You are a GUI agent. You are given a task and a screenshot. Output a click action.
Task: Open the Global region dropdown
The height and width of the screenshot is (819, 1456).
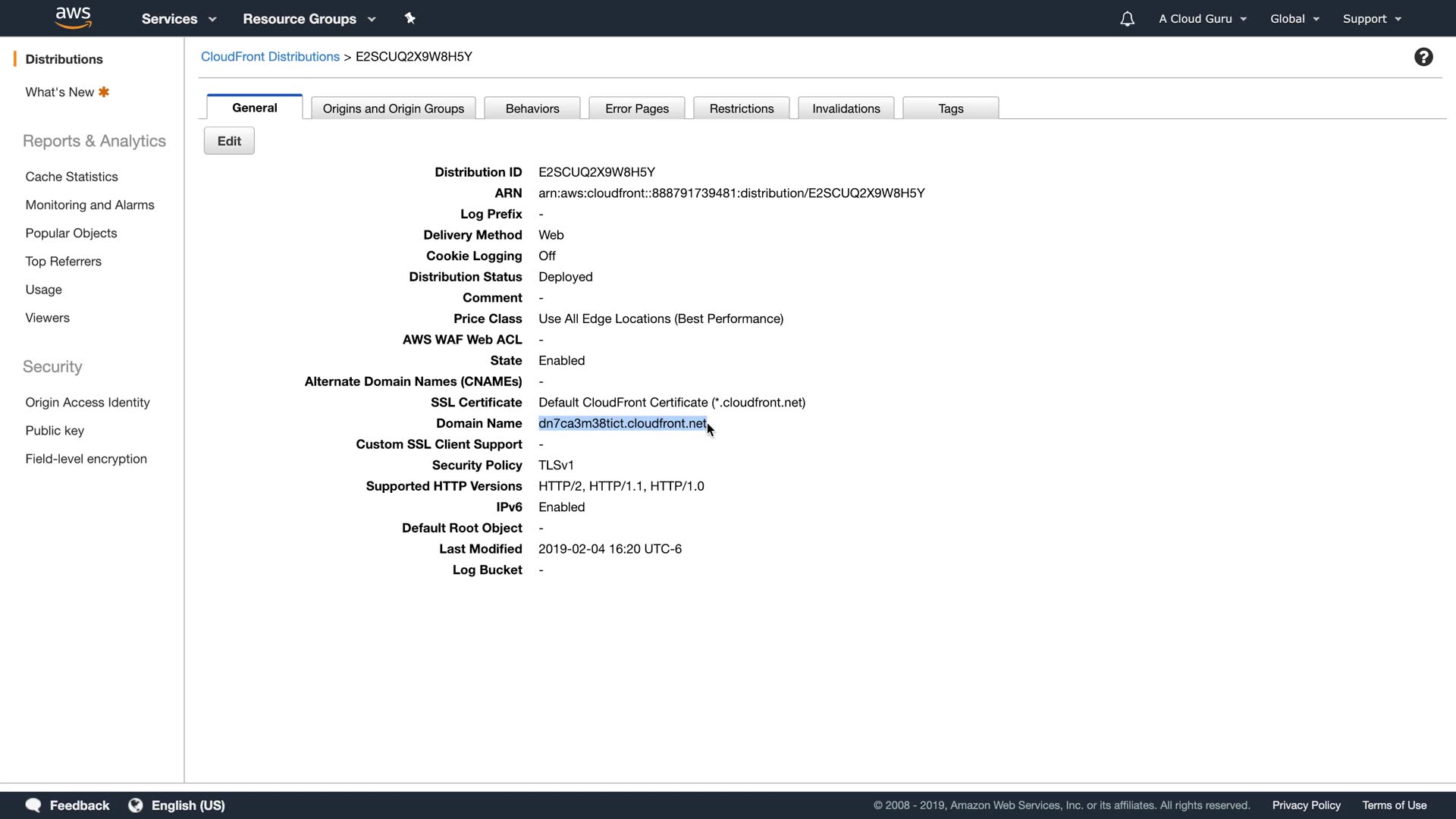tap(1294, 19)
